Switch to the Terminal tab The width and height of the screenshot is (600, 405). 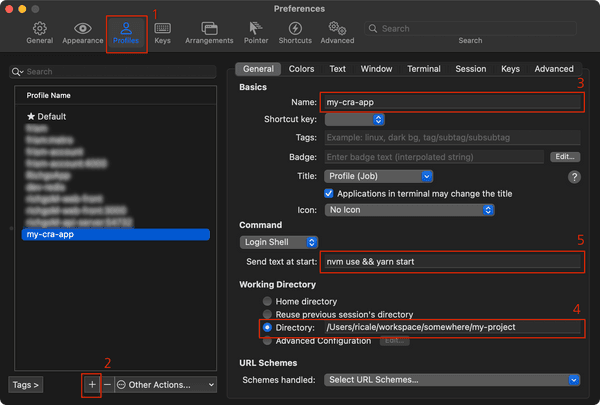pyautogui.click(x=424, y=69)
